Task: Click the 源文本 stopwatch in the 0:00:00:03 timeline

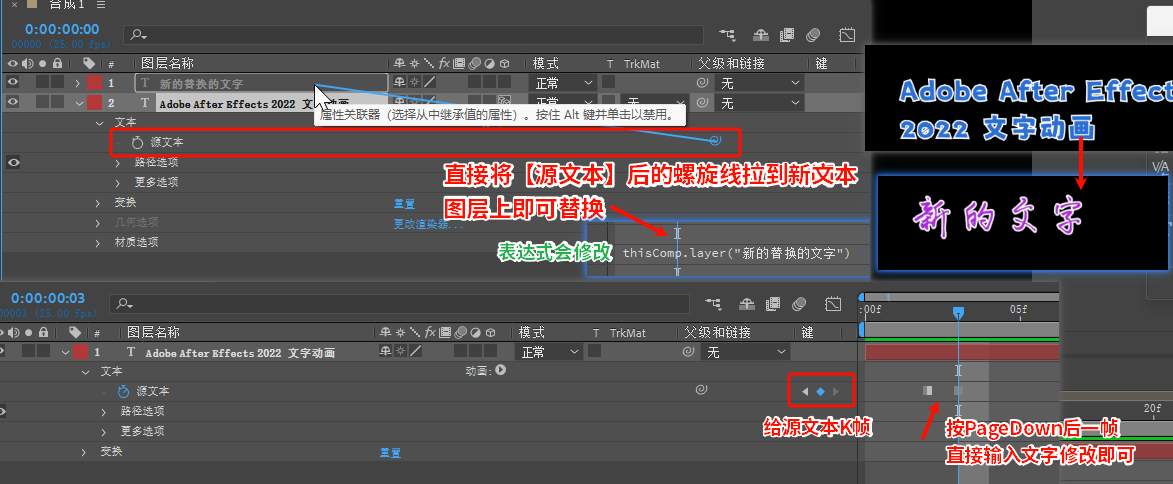Action: click(x=123, y=390)
